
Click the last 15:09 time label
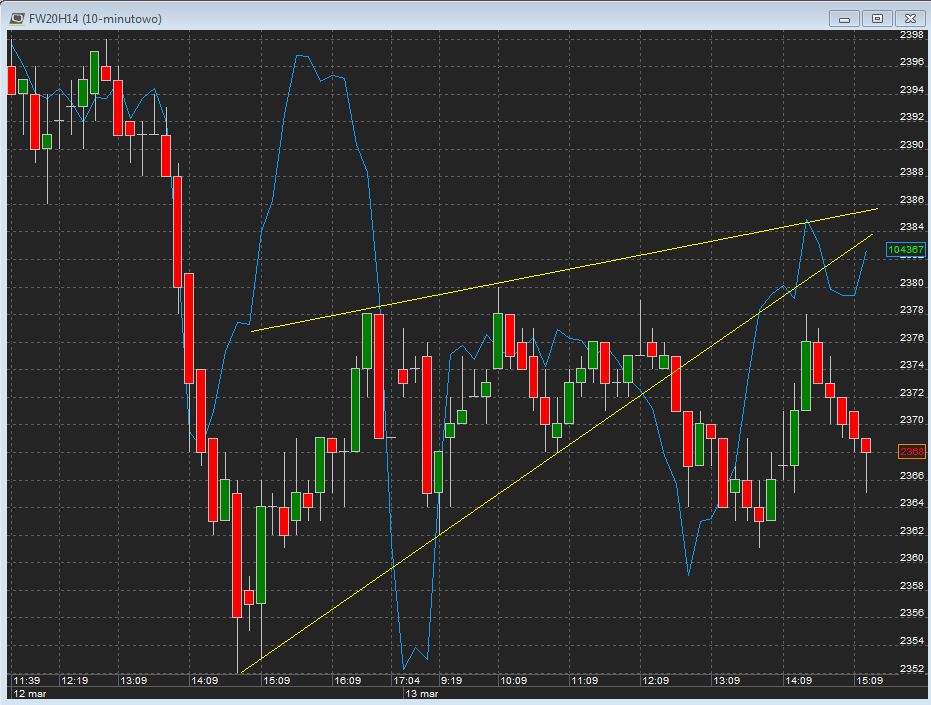[867, 681]
